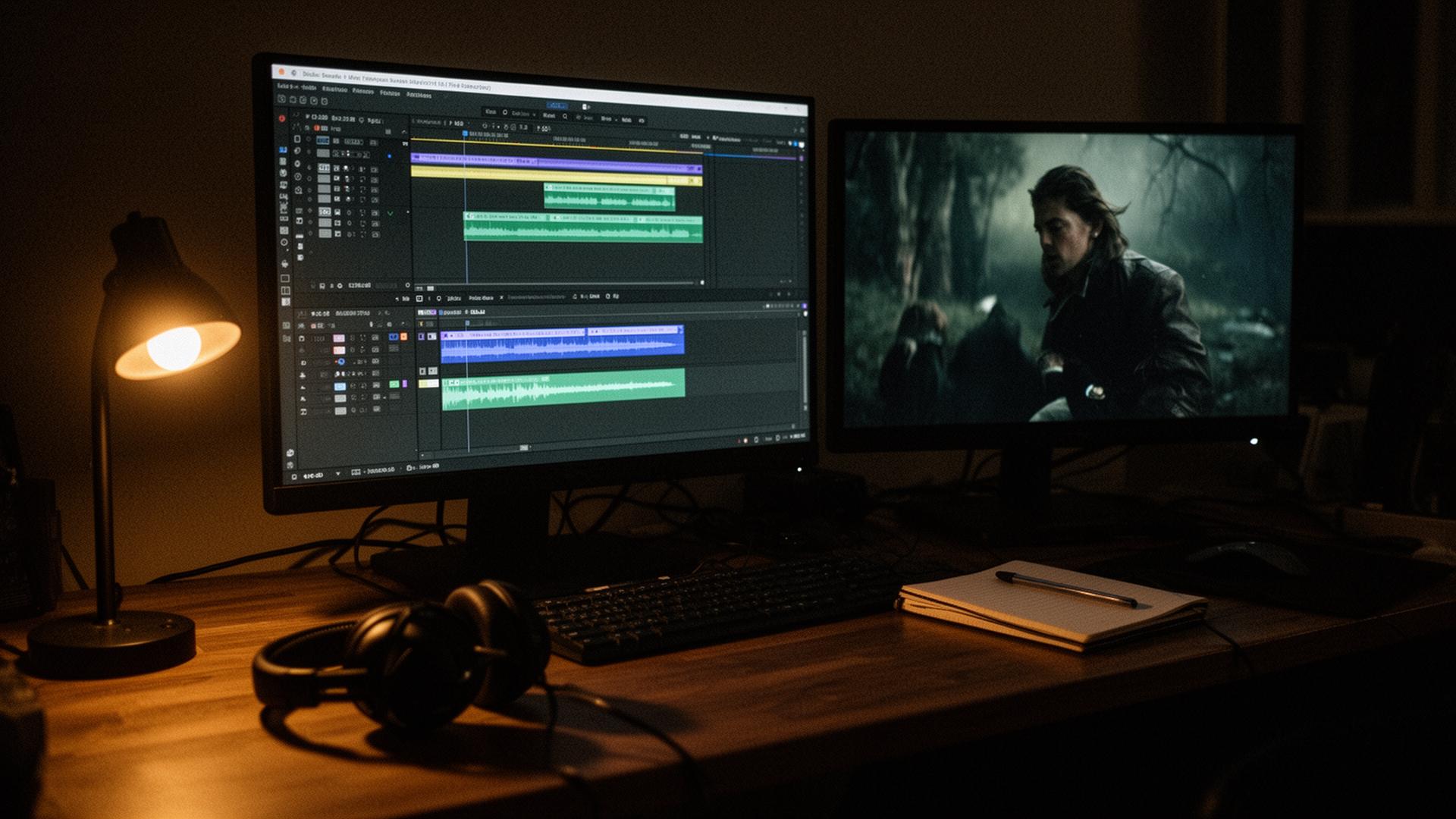Click the horizontal scroll thumb under lower timeline
The image size is (1456, 819).
point(524,448)
